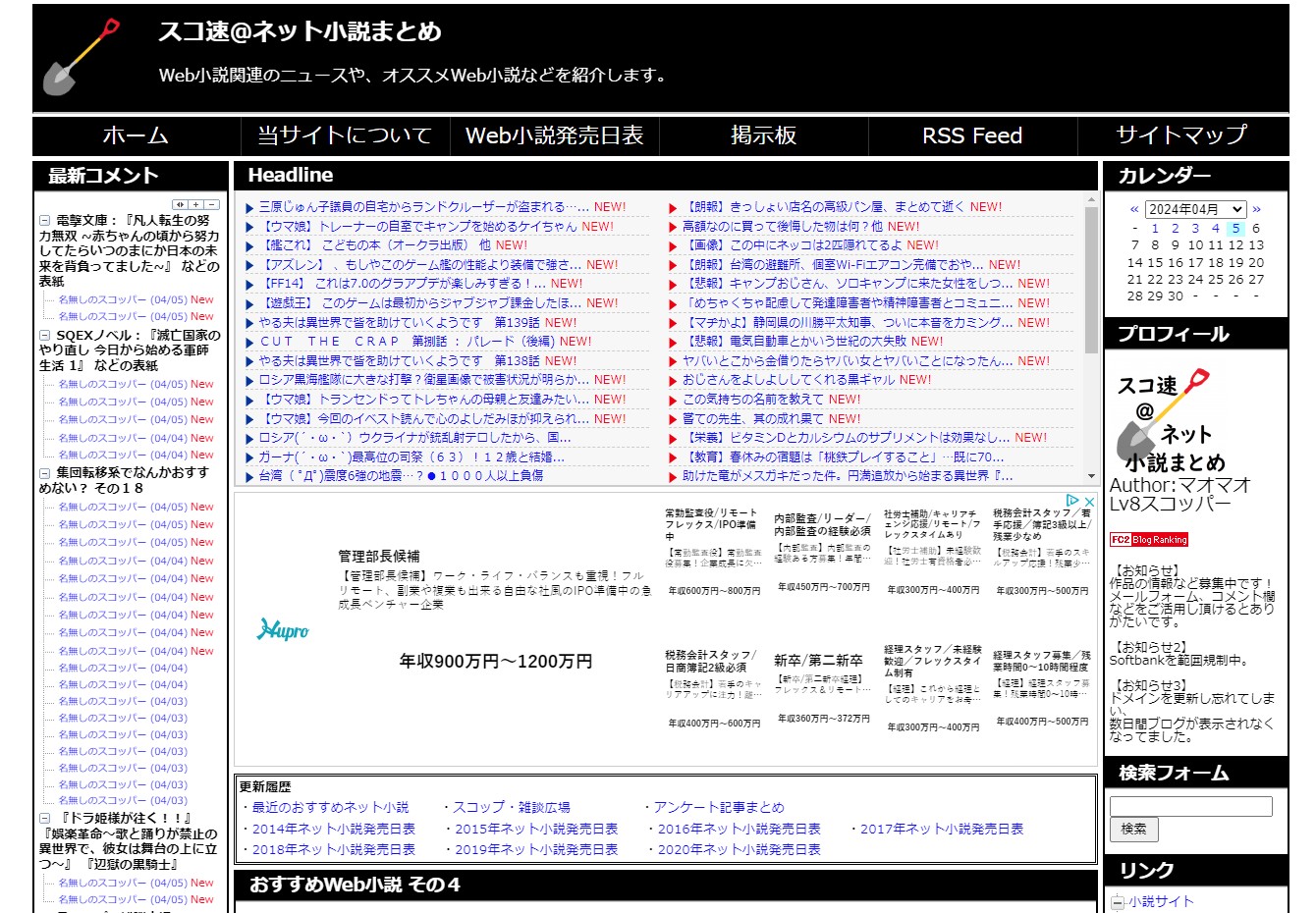This screenshot has width=1316, height=913.
Task: Open the 掲示板 navigation tab
Action: (x=763, y=135)
